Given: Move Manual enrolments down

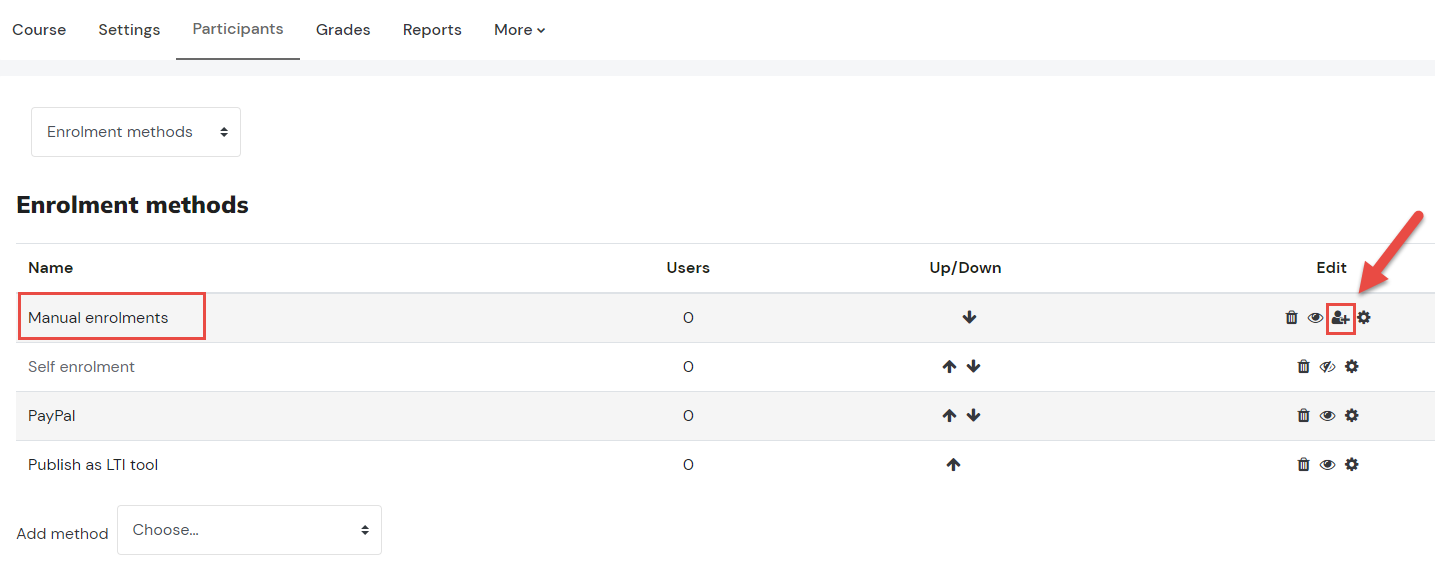Looking at the screenshot, I should point(969,318).
